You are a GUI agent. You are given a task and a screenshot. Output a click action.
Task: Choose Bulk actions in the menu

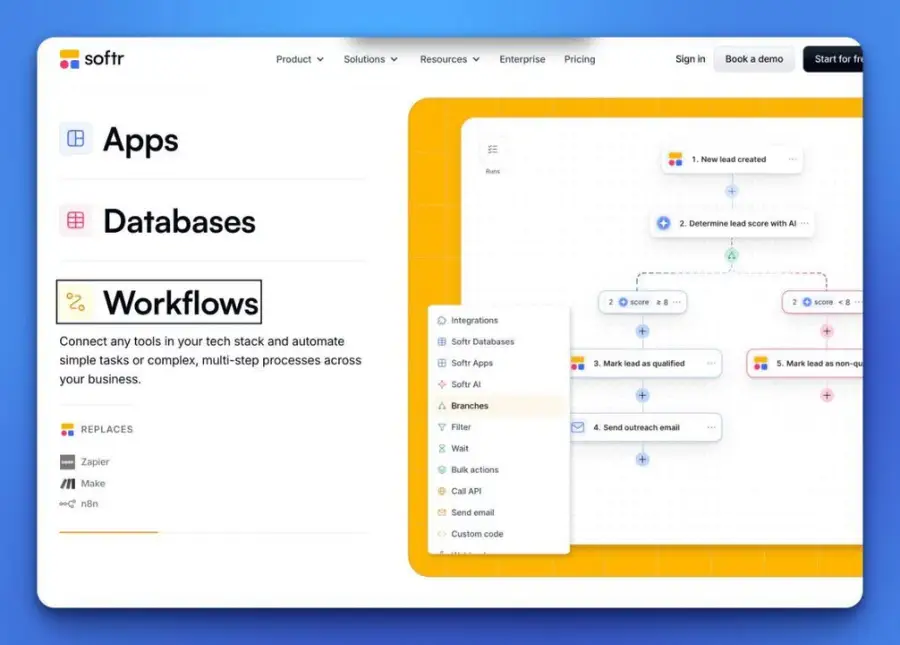coord(498,469)
